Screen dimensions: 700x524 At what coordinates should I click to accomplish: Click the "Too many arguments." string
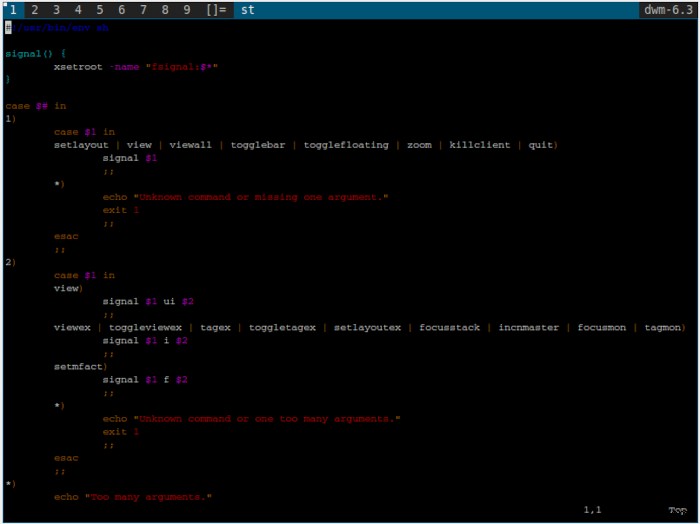[x=148, y=496]
